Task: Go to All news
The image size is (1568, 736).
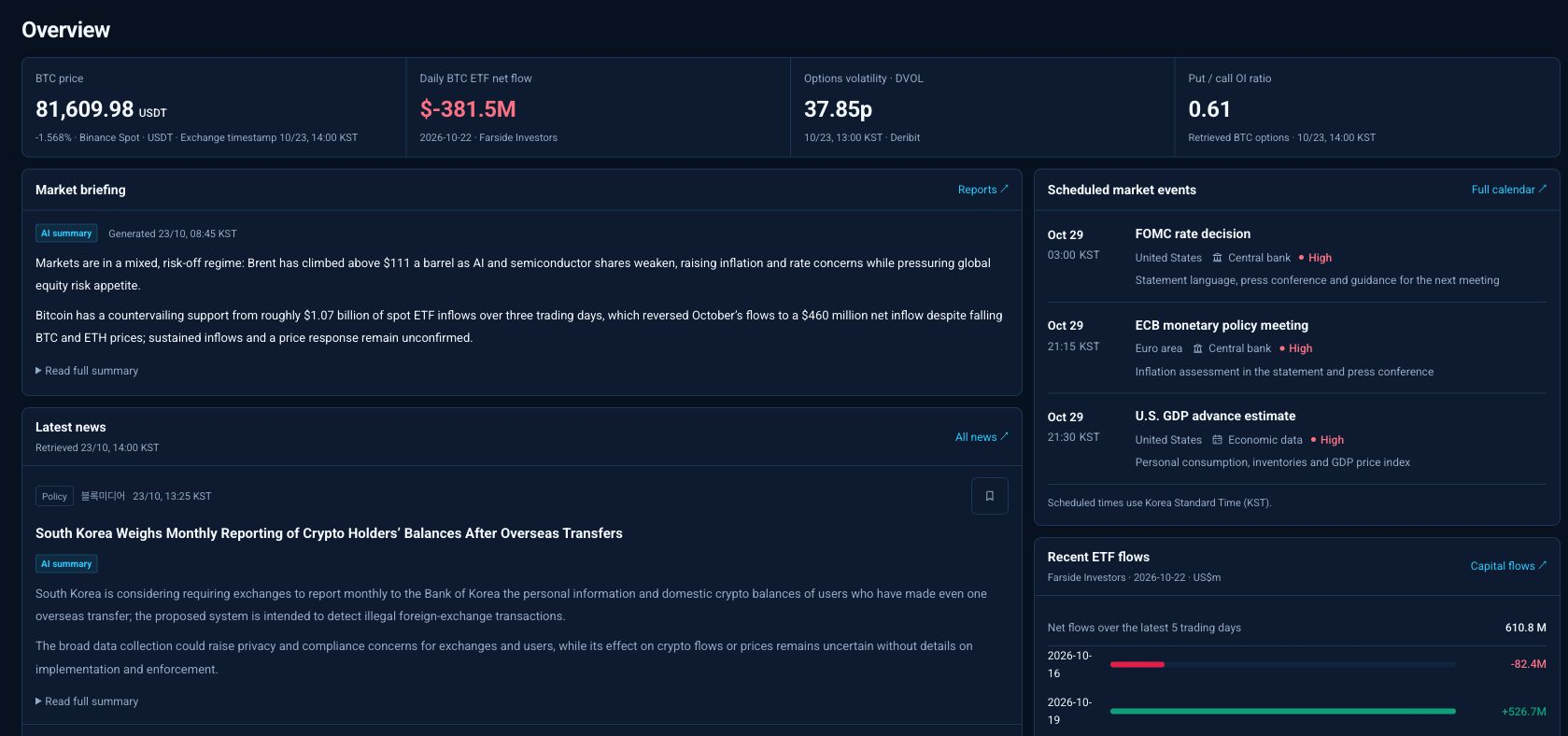Action: point(982,437)
